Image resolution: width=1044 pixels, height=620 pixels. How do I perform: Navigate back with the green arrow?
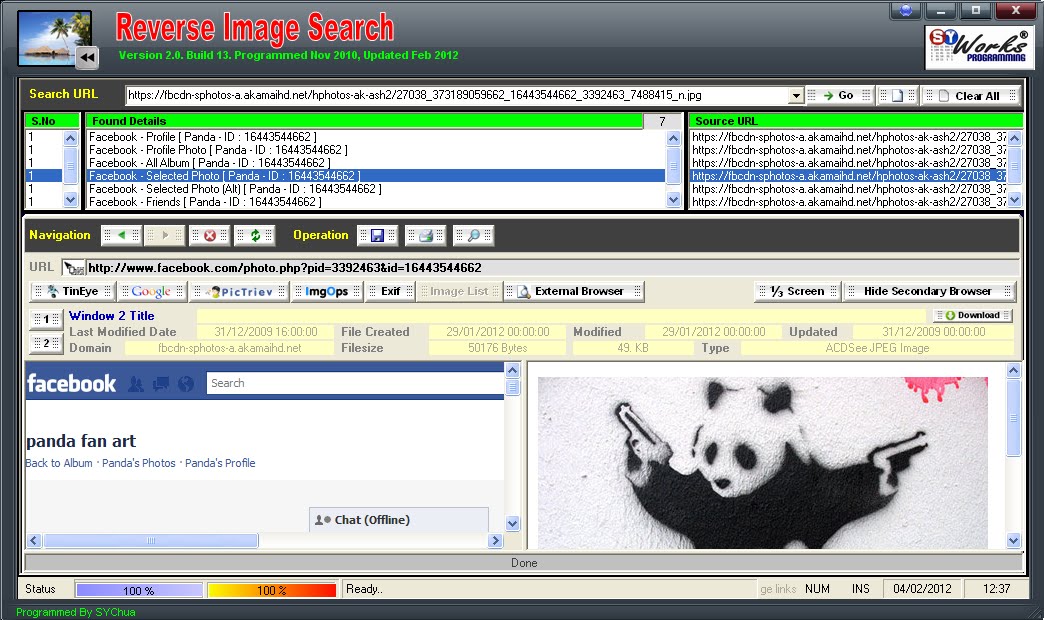tap(121, 235)
